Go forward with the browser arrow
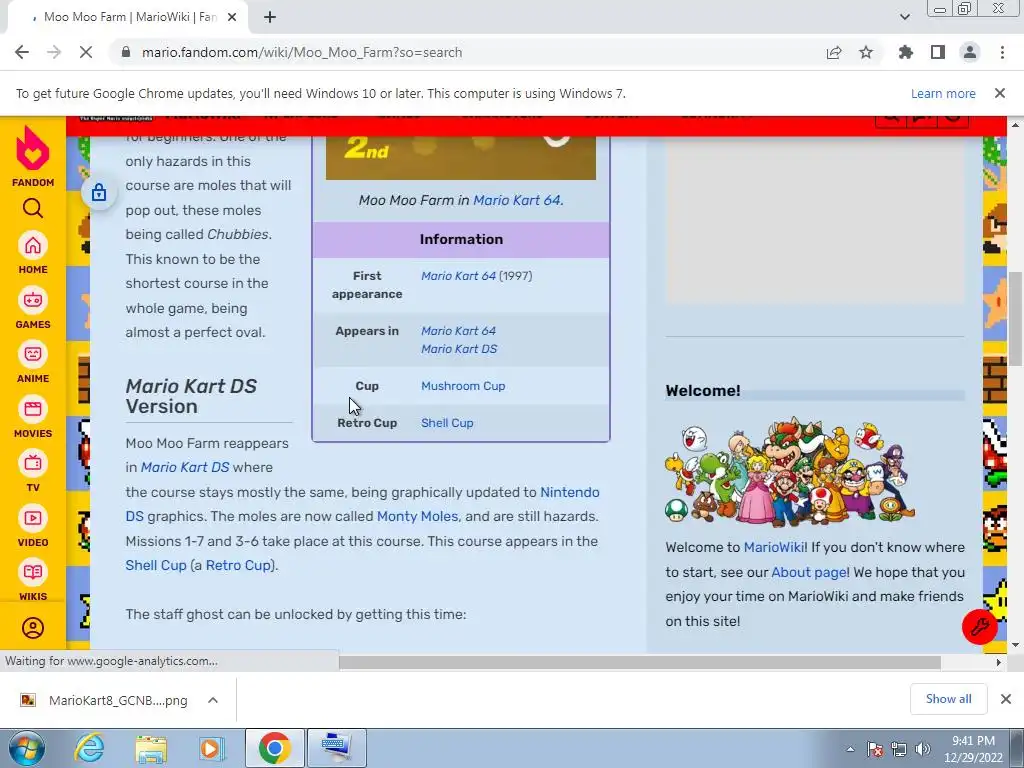1024x768 pixels. pos(54,52)
